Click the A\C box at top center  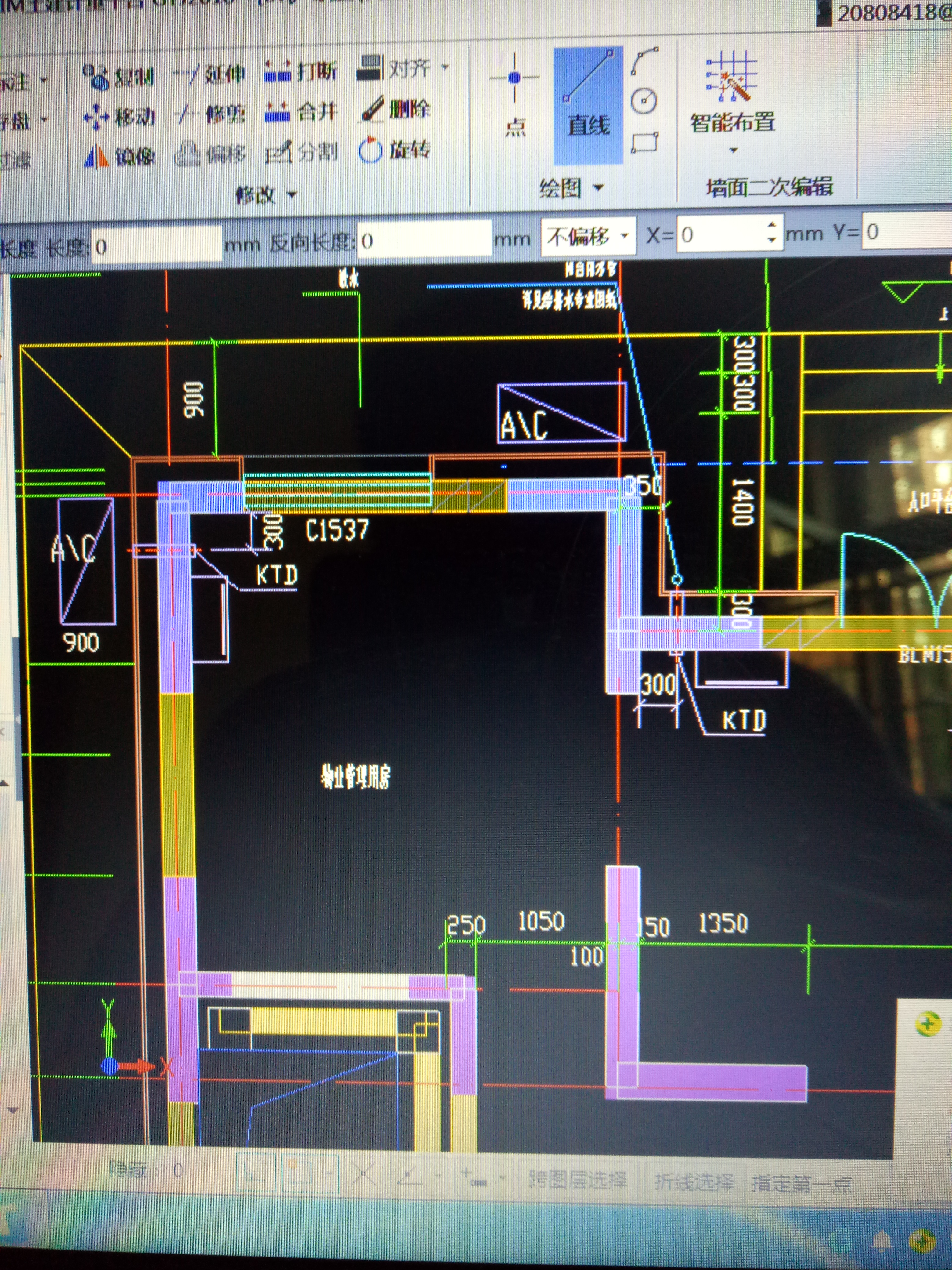[561, 412]
